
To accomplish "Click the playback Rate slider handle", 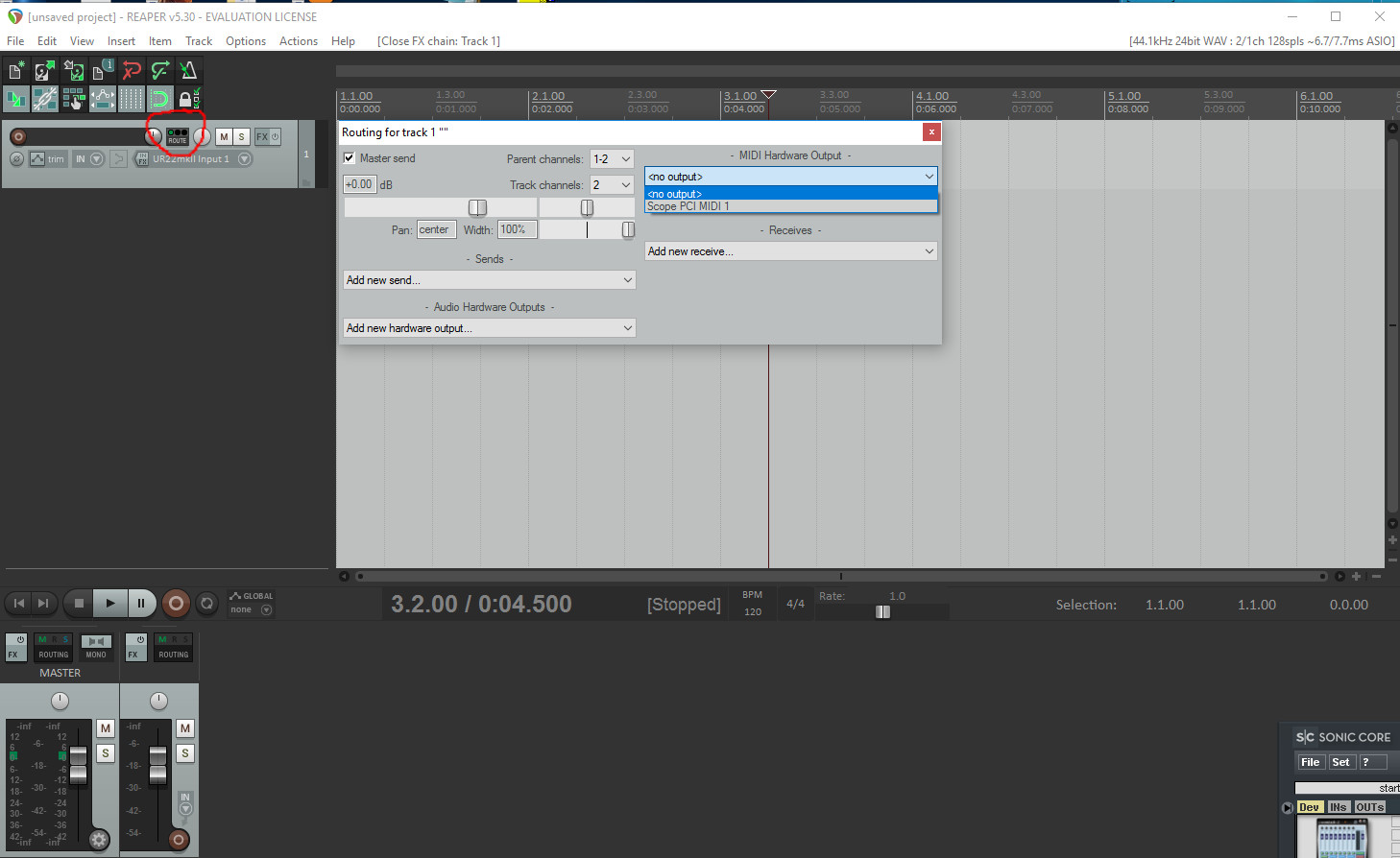I will pyautogui.click(x=882, y=611).
